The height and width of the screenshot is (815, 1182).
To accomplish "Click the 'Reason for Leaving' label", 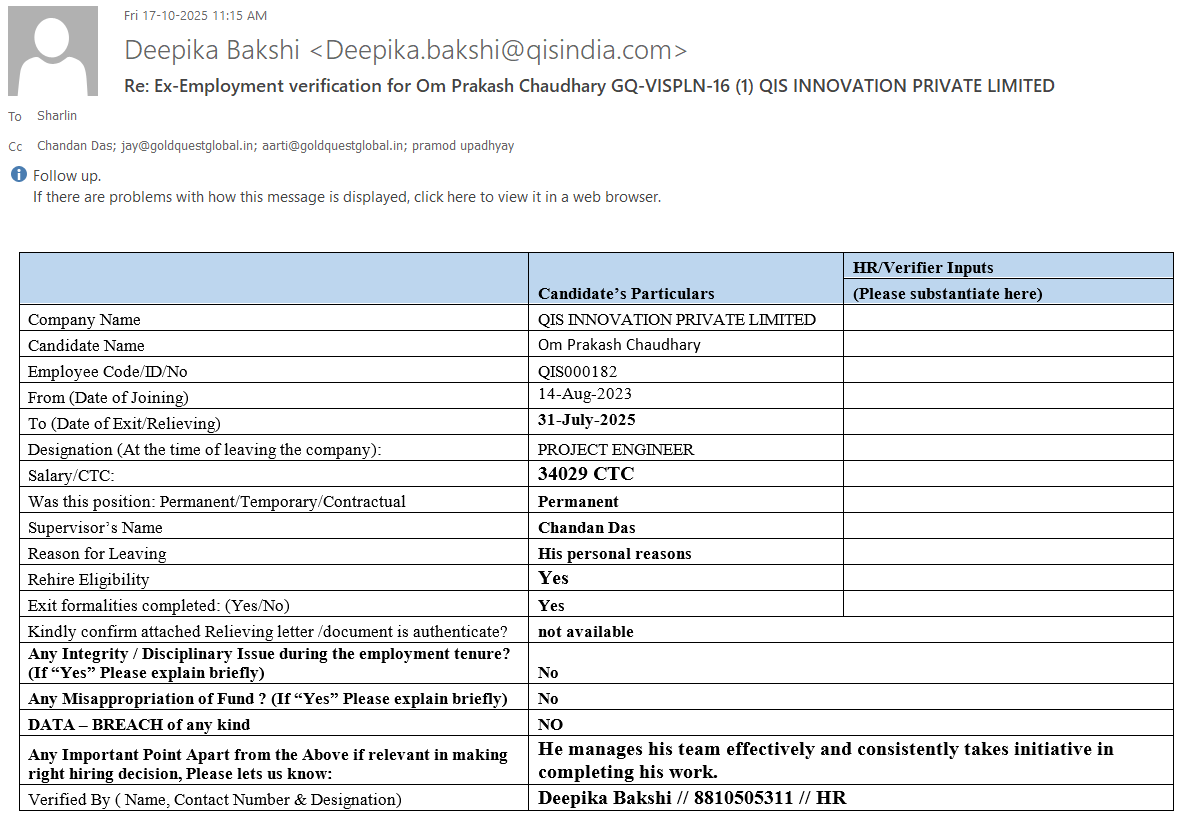I will click(97, 553).
